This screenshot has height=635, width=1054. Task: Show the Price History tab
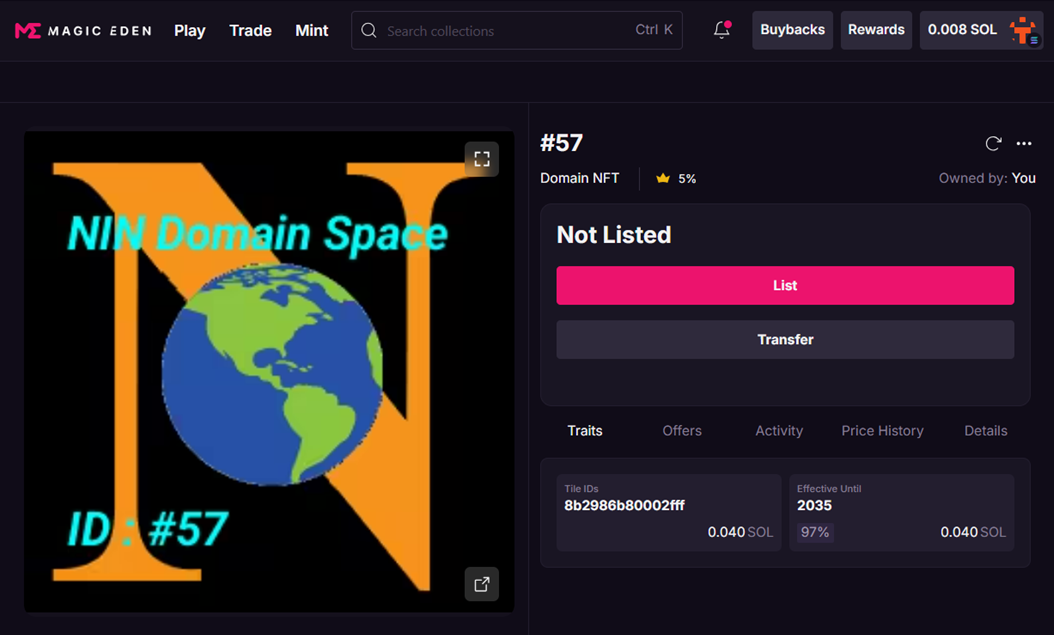point(882,431)
